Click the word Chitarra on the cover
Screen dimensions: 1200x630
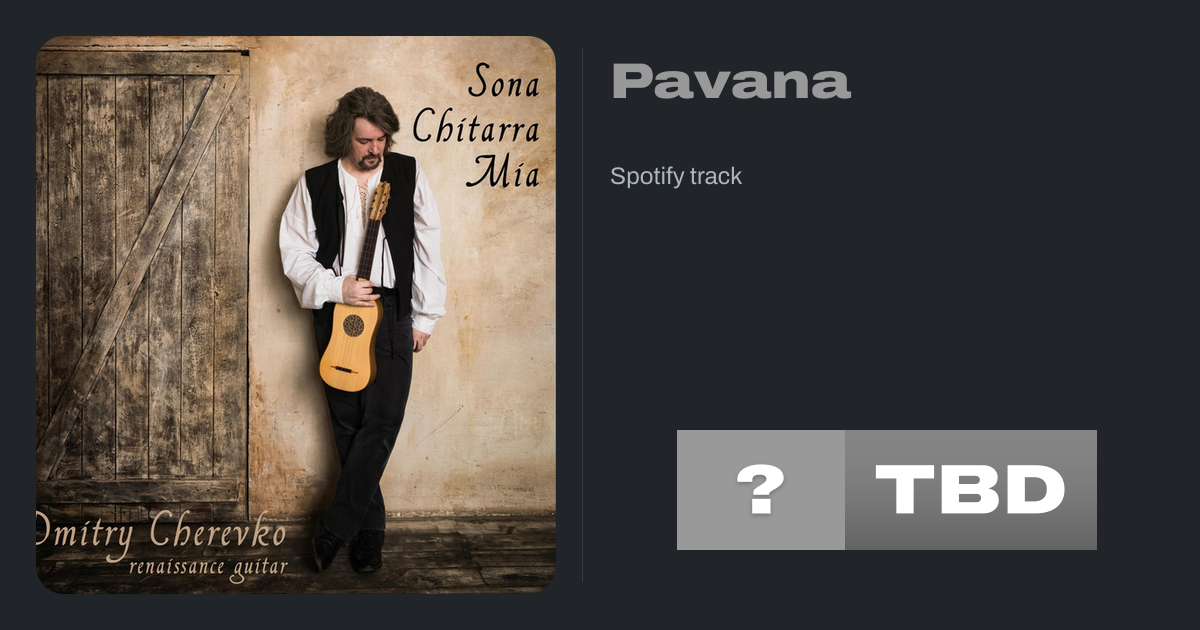[476, 128]
